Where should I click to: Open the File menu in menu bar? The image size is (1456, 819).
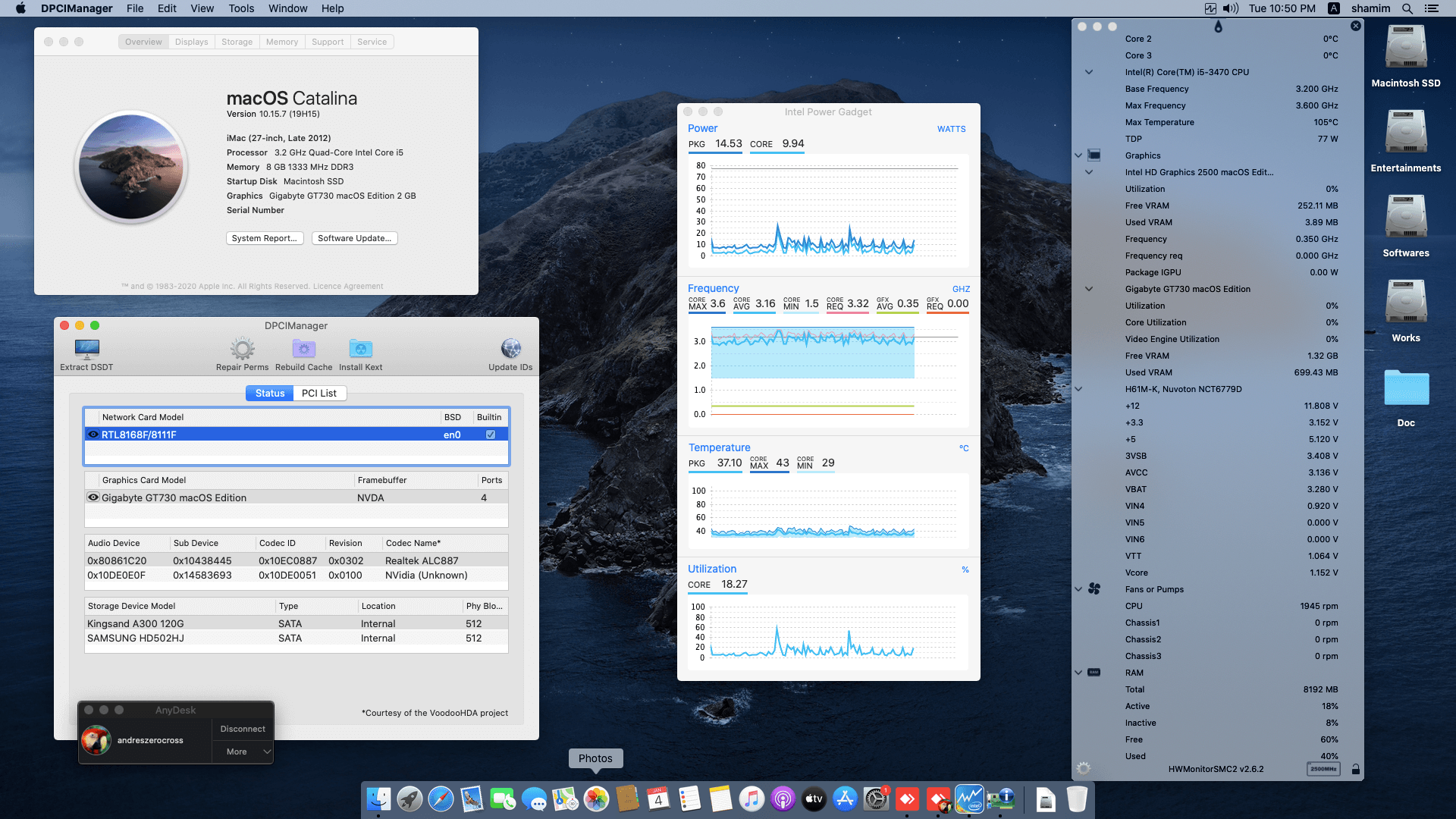tap(135, 8)
